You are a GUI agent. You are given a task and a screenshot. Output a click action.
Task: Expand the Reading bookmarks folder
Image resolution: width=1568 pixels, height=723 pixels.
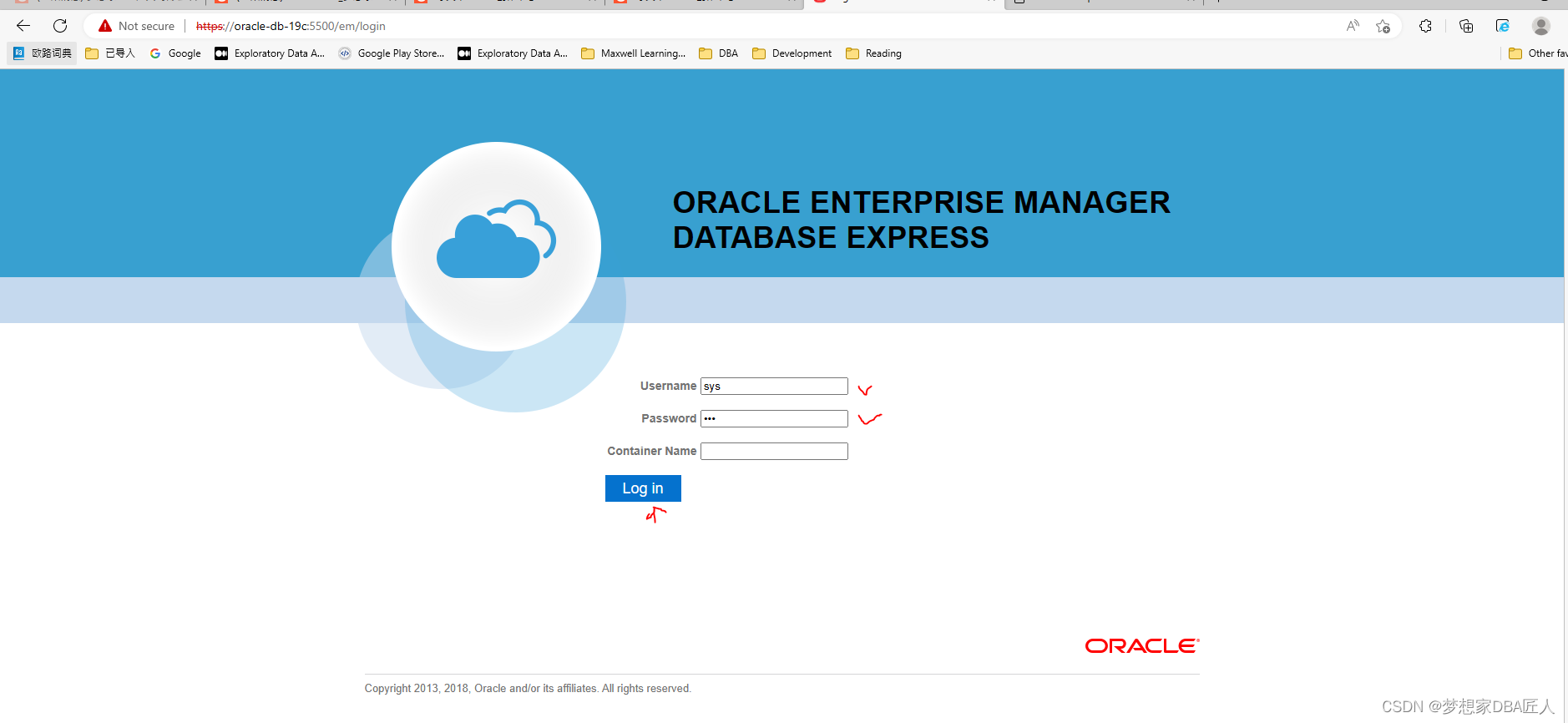(874, 53)
